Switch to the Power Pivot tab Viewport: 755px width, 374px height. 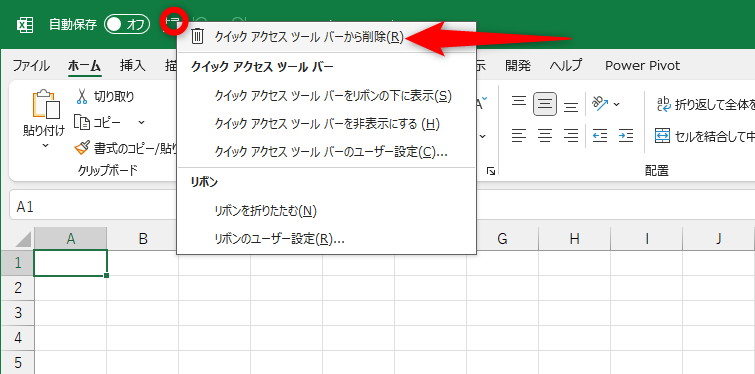[642, 65]
